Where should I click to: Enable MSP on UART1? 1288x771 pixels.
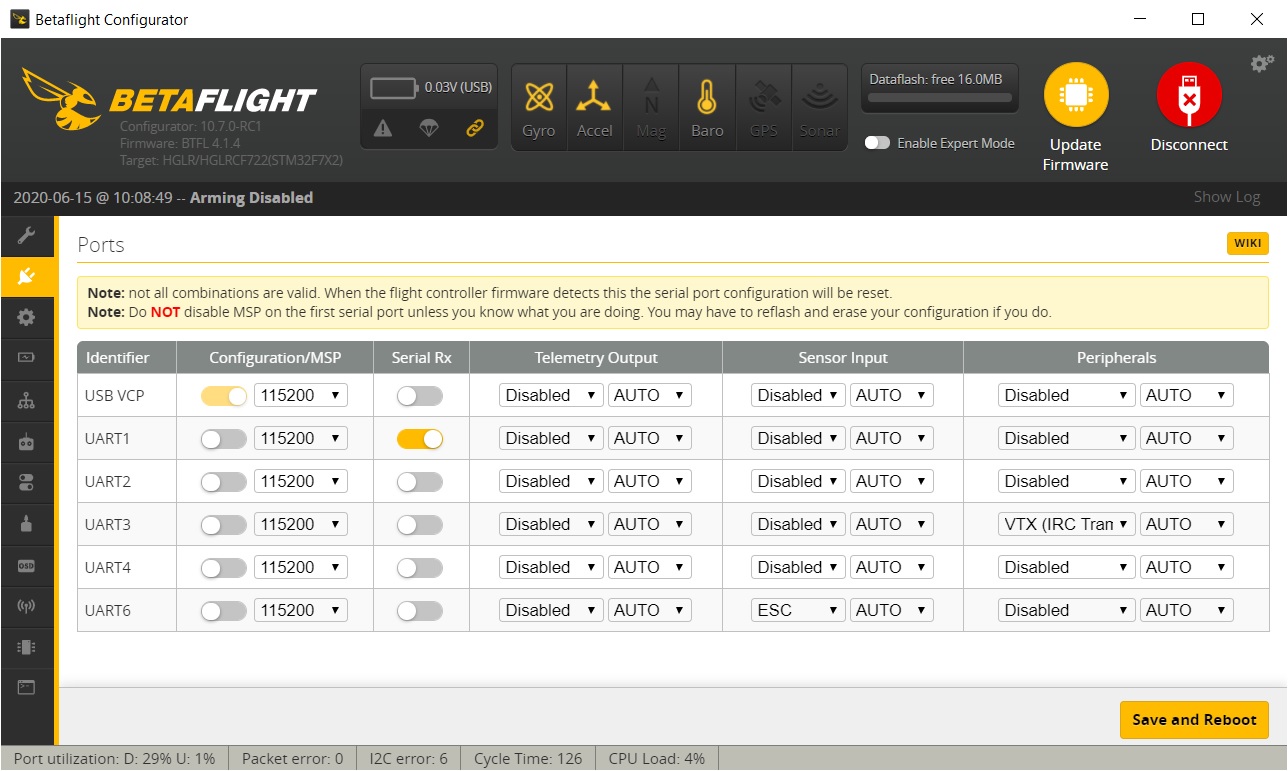click(224, 438)
